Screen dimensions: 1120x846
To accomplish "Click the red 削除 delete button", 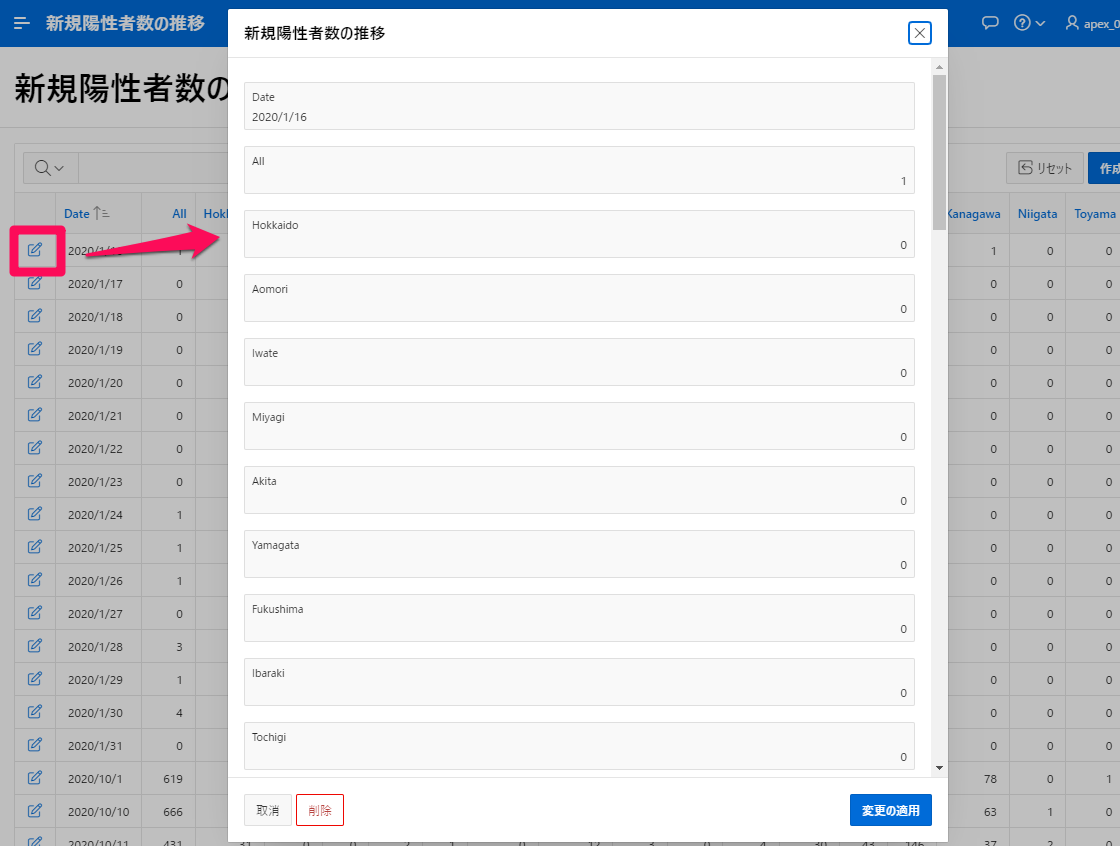I will (x=320, y=810).
